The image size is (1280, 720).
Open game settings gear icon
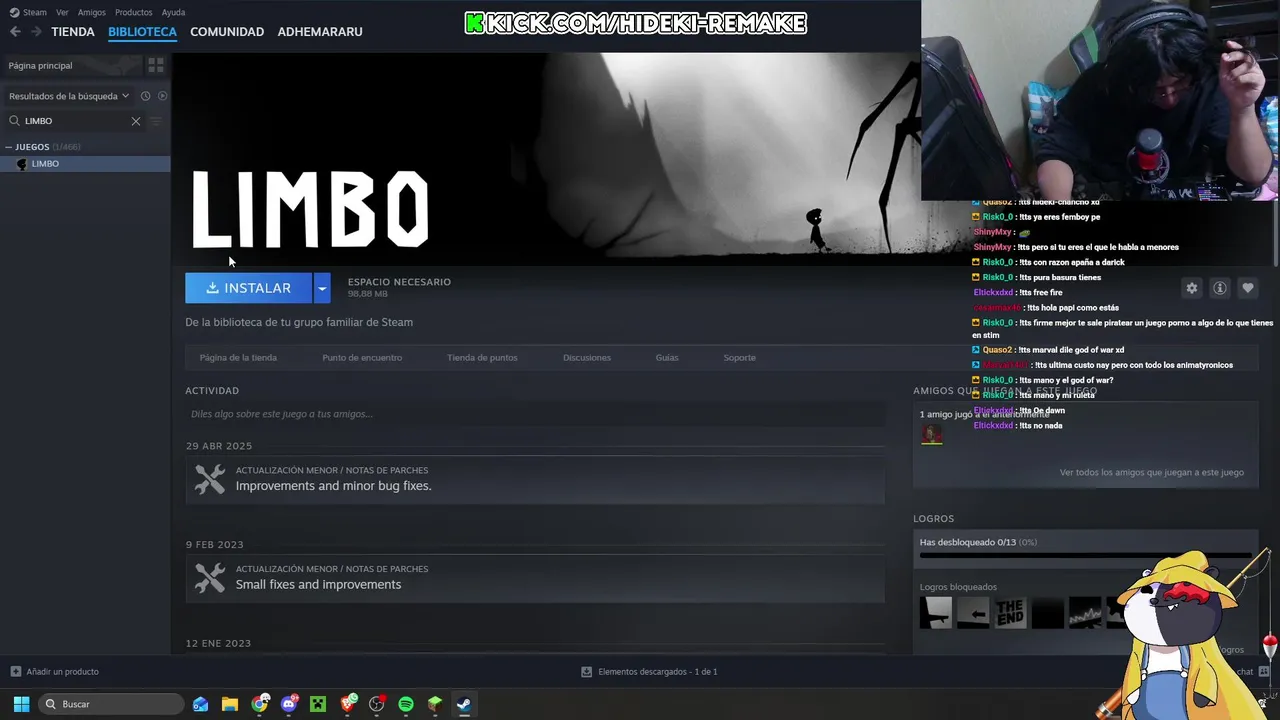[1191, 288]
